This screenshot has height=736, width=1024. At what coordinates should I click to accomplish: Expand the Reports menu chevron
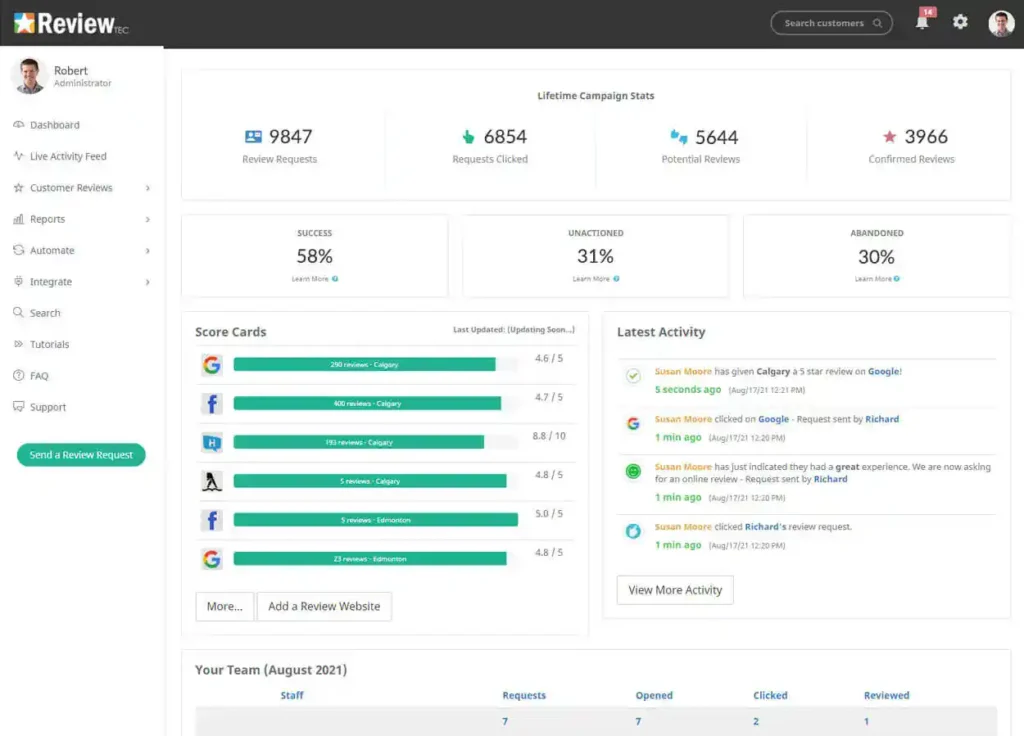[147, 219]
